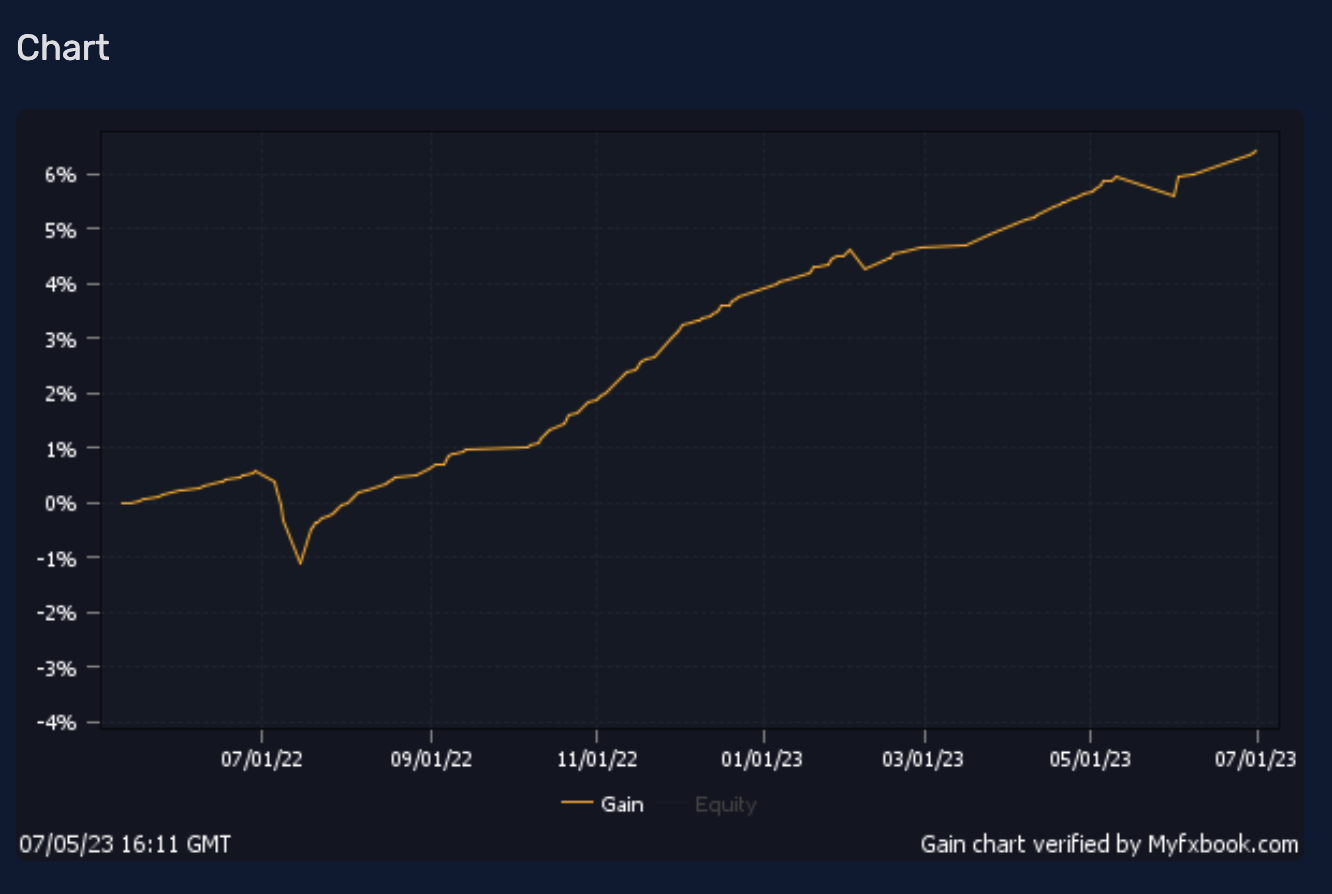
Task: Click the orange Gain legend line swatch
Action: 578,804
